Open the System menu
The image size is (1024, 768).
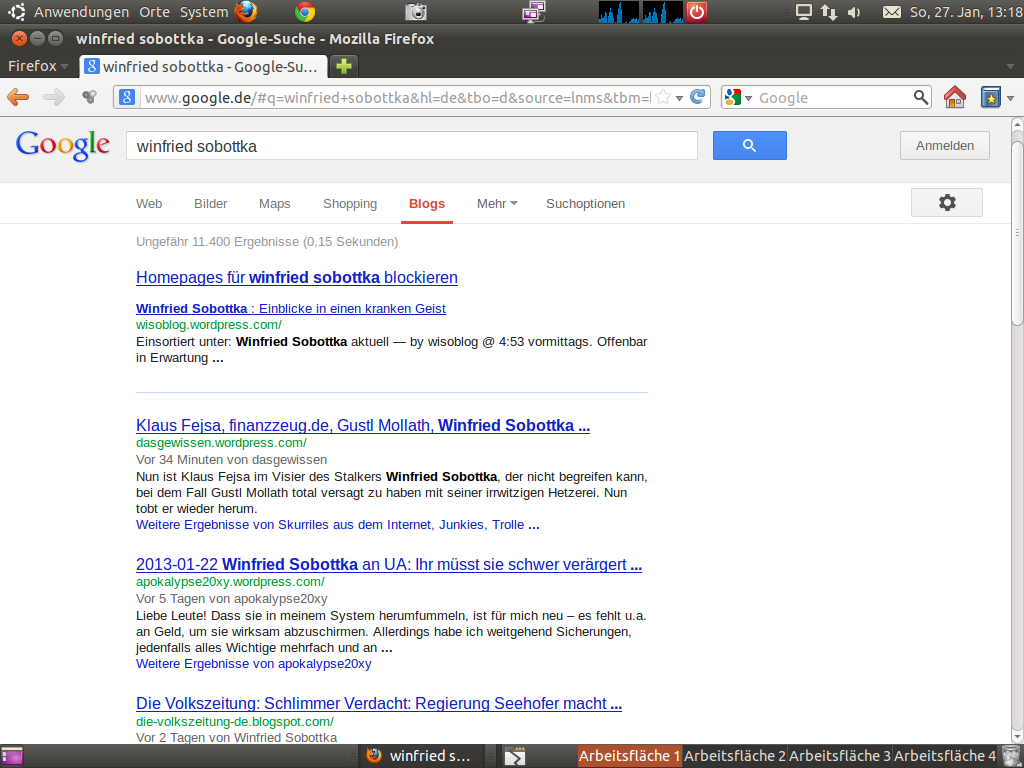[x=204, y=12]
